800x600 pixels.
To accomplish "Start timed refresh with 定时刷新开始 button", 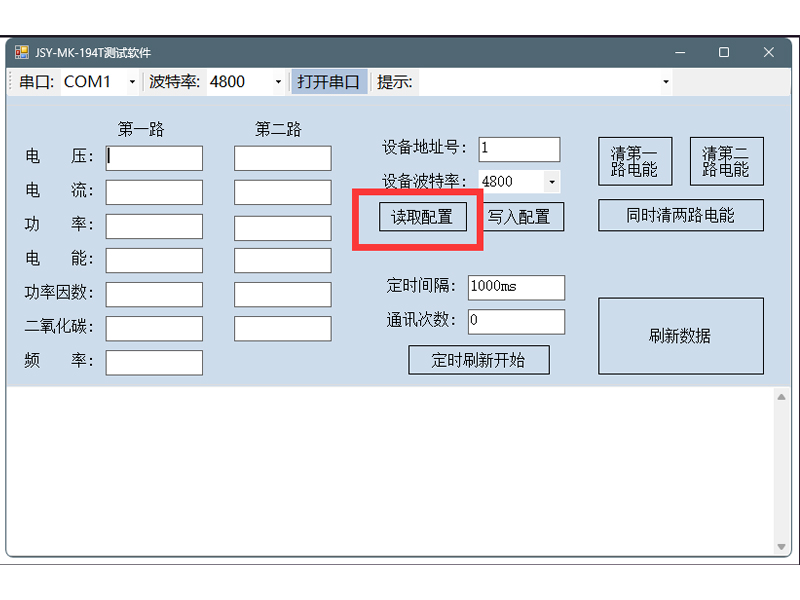I will click(x=479, y=360).
